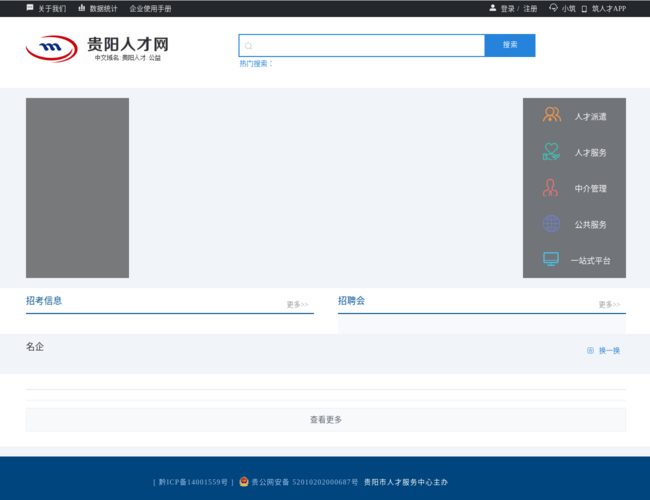Focus the search input field

point(361,46)
